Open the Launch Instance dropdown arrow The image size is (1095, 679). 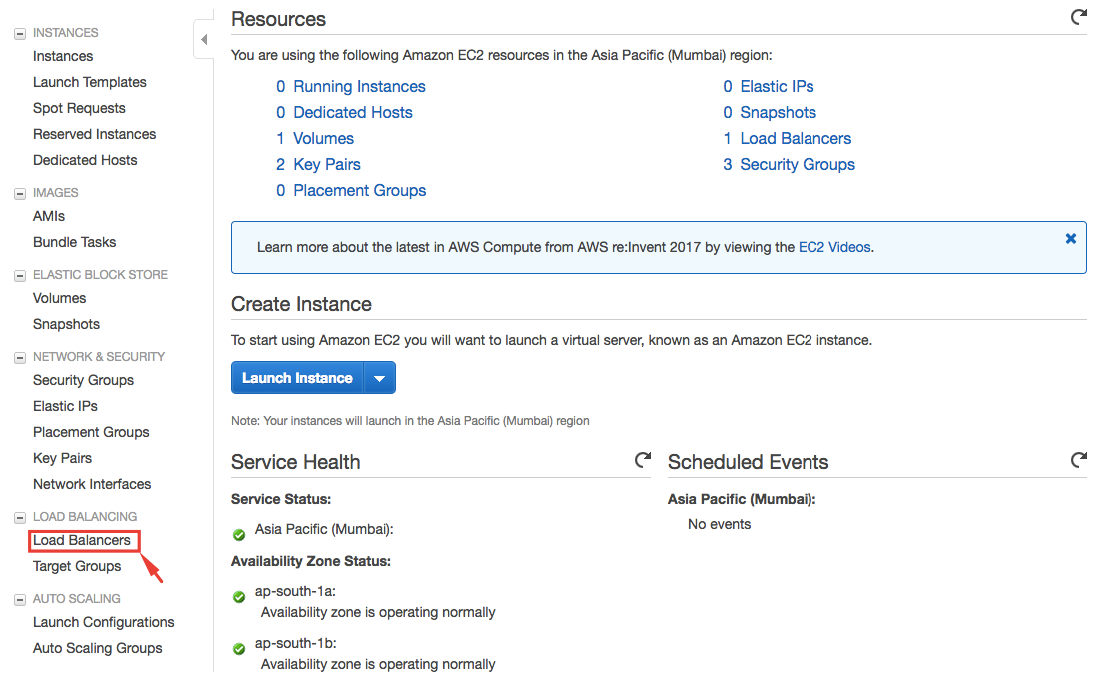(x=379, y=378)
